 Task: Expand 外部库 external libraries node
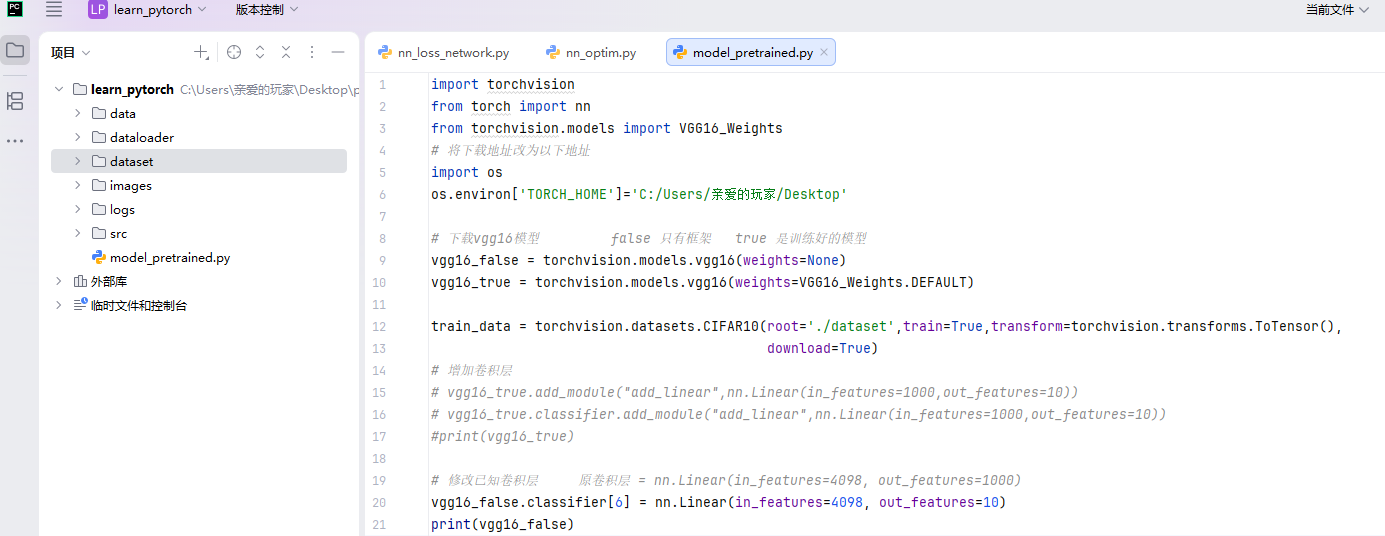[x=59, y=281]
